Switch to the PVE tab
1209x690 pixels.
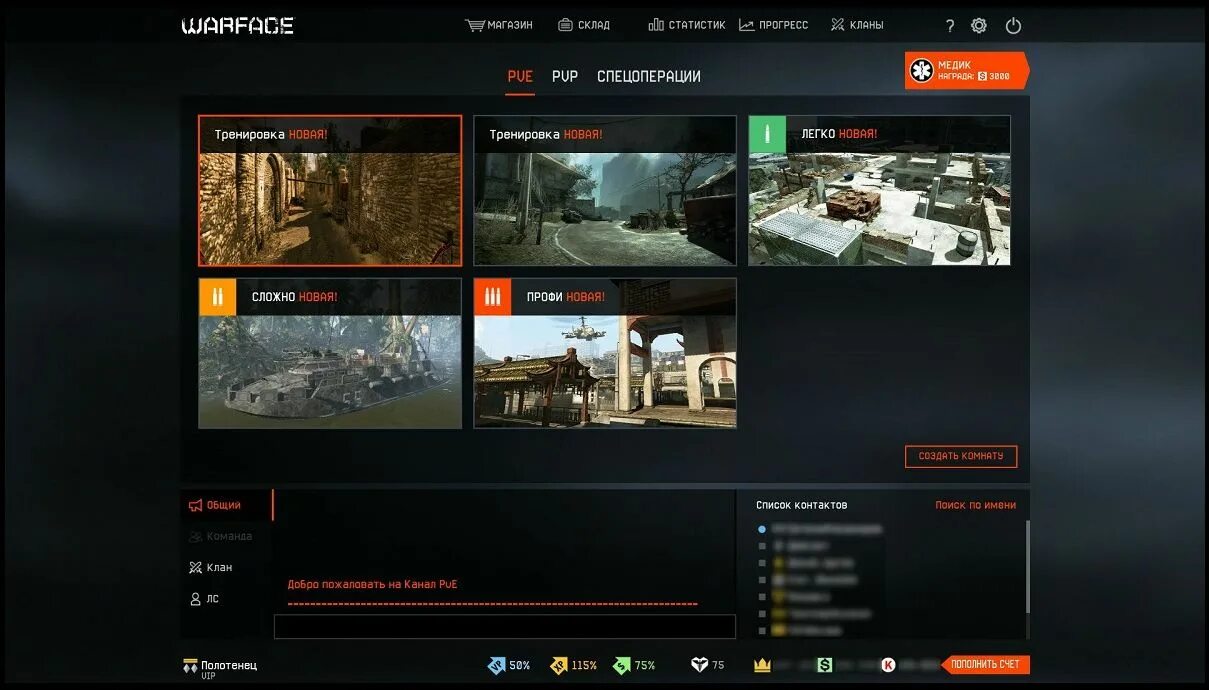[520, 76]
